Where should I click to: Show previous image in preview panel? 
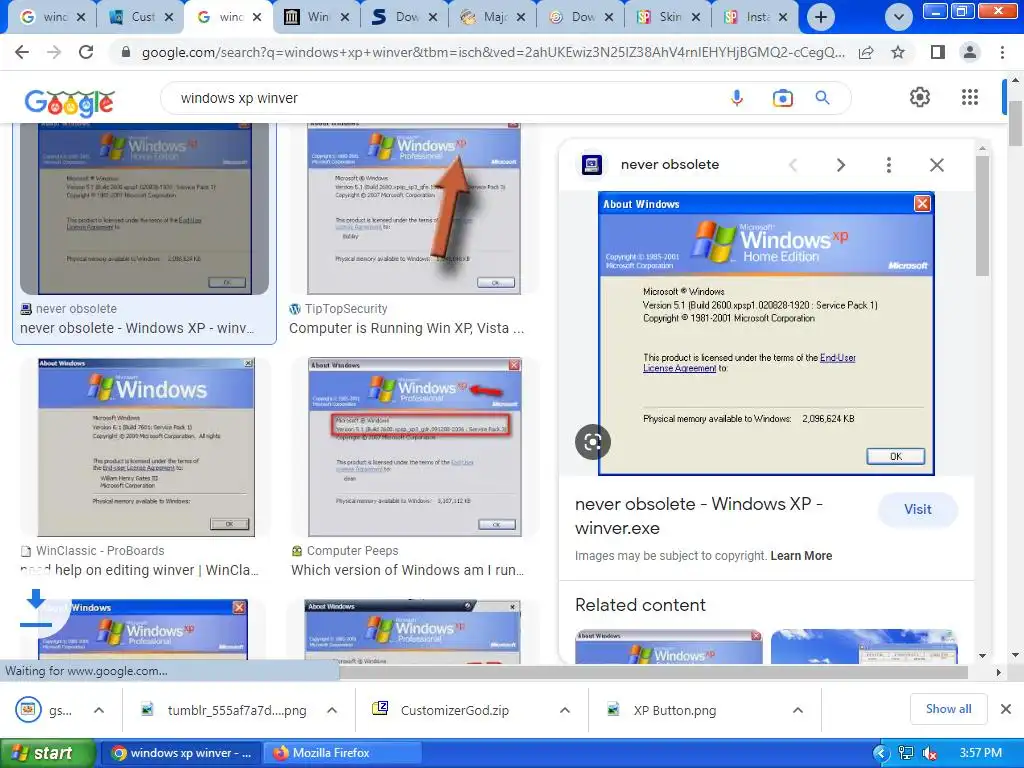tap(793, 165)
